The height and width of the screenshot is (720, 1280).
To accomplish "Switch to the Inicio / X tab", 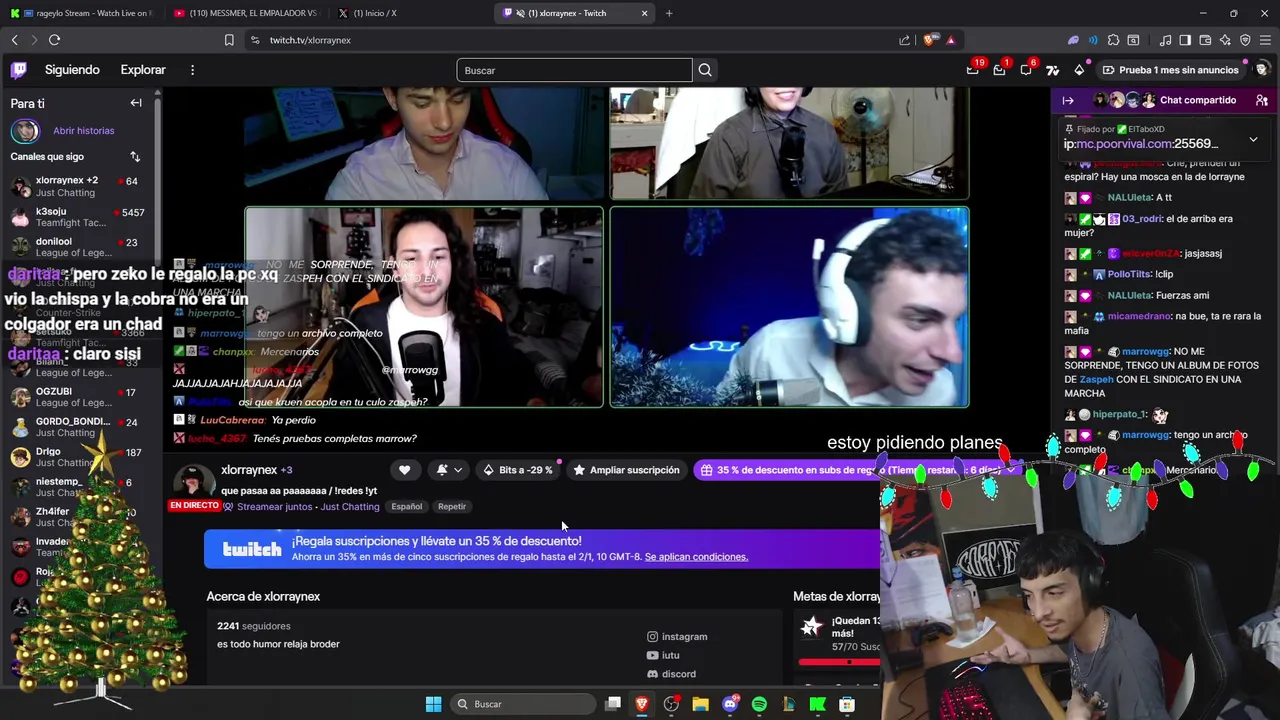I will click(410, 13).
